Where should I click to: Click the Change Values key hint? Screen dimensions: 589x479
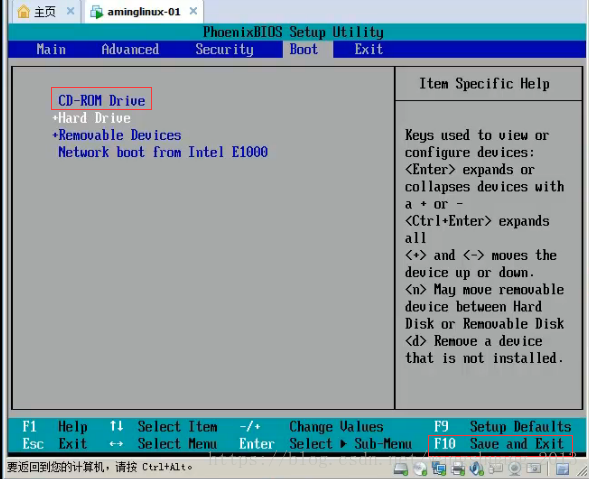(311, 427)
